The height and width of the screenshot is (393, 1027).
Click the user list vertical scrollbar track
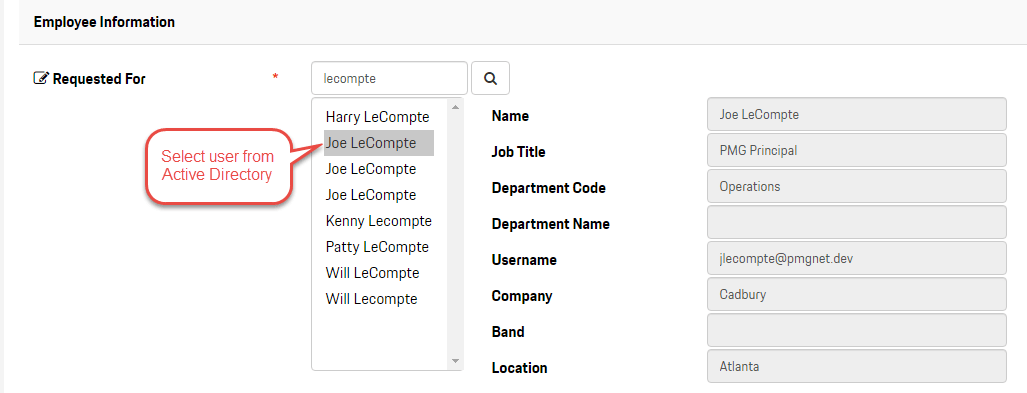(x=455, y=234)
